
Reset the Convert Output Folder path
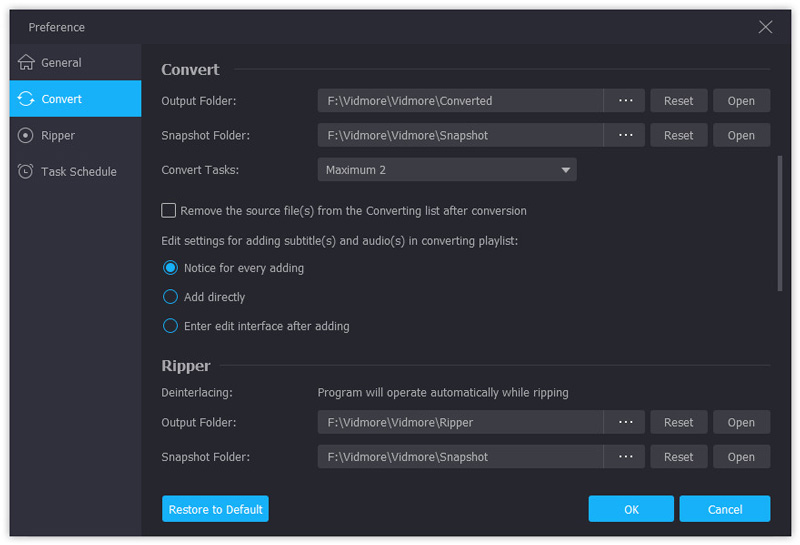point(678,100)
